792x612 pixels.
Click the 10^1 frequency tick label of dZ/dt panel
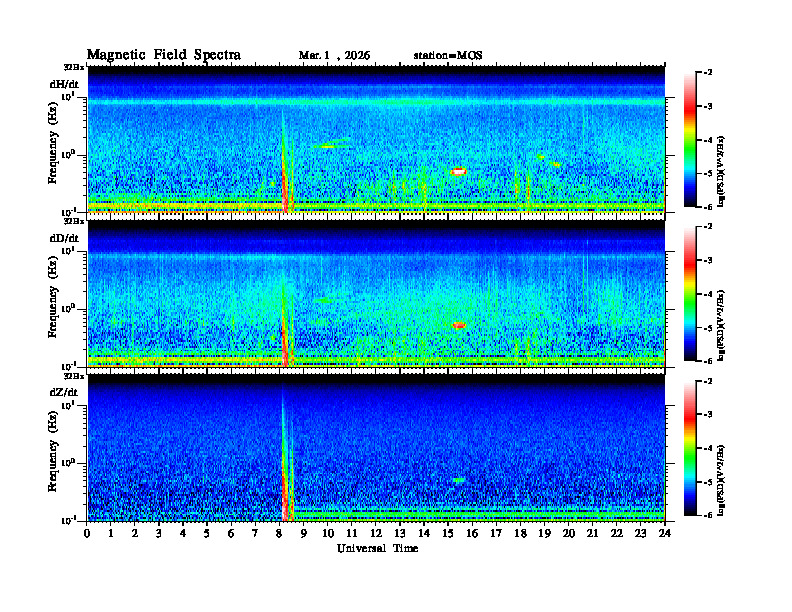click(x=68, y=404)
